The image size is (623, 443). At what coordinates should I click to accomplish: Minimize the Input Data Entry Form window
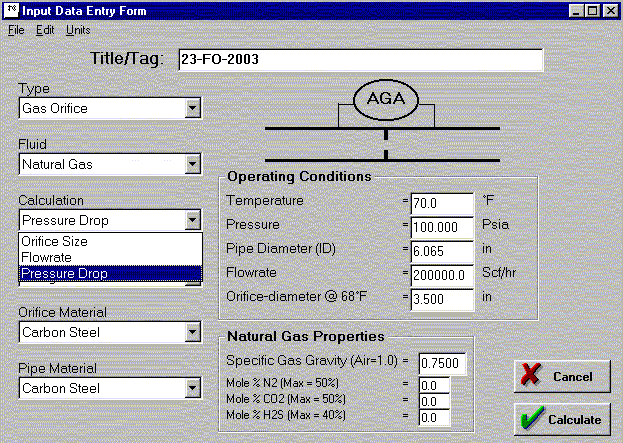[x=576, y=11]
